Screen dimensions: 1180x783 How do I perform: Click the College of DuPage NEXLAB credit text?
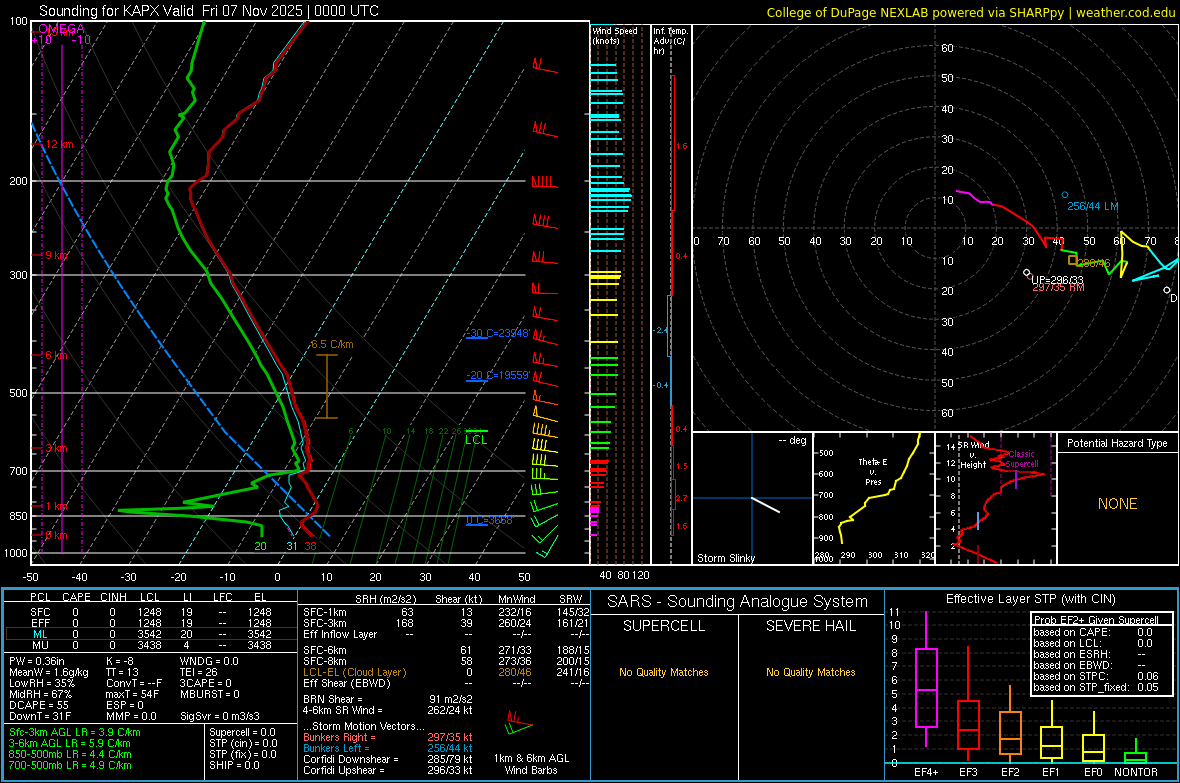(970, 12)
